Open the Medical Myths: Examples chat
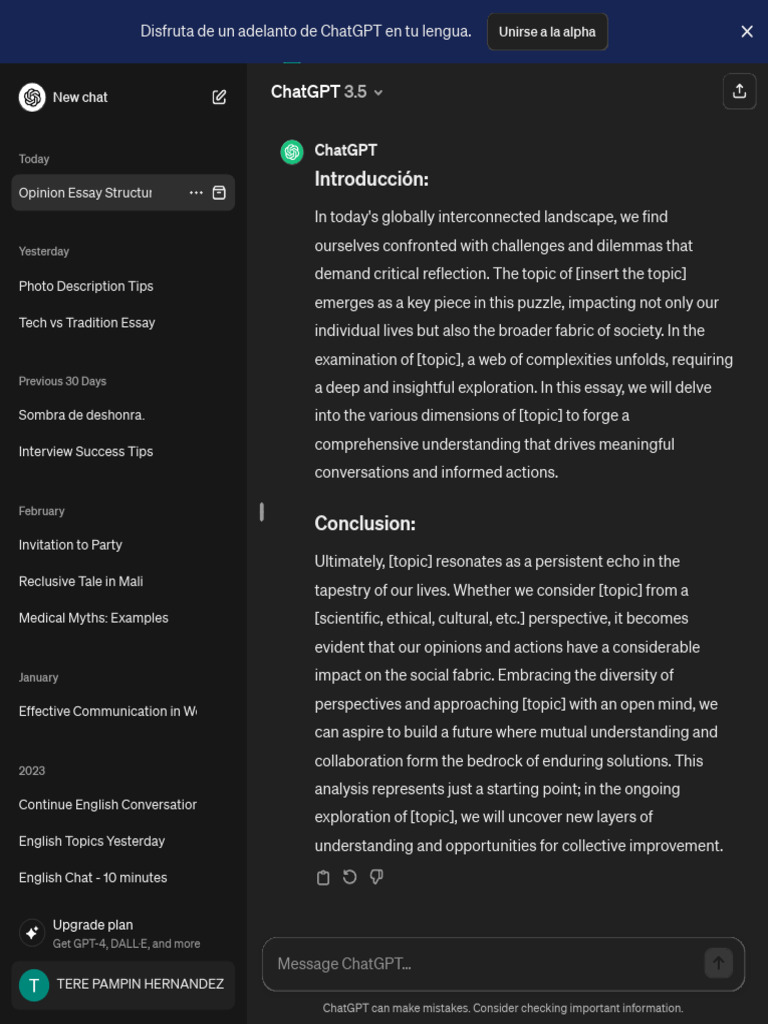This screenshot has height=1024, width=768. pyautogui.click(x=93, y=618)
